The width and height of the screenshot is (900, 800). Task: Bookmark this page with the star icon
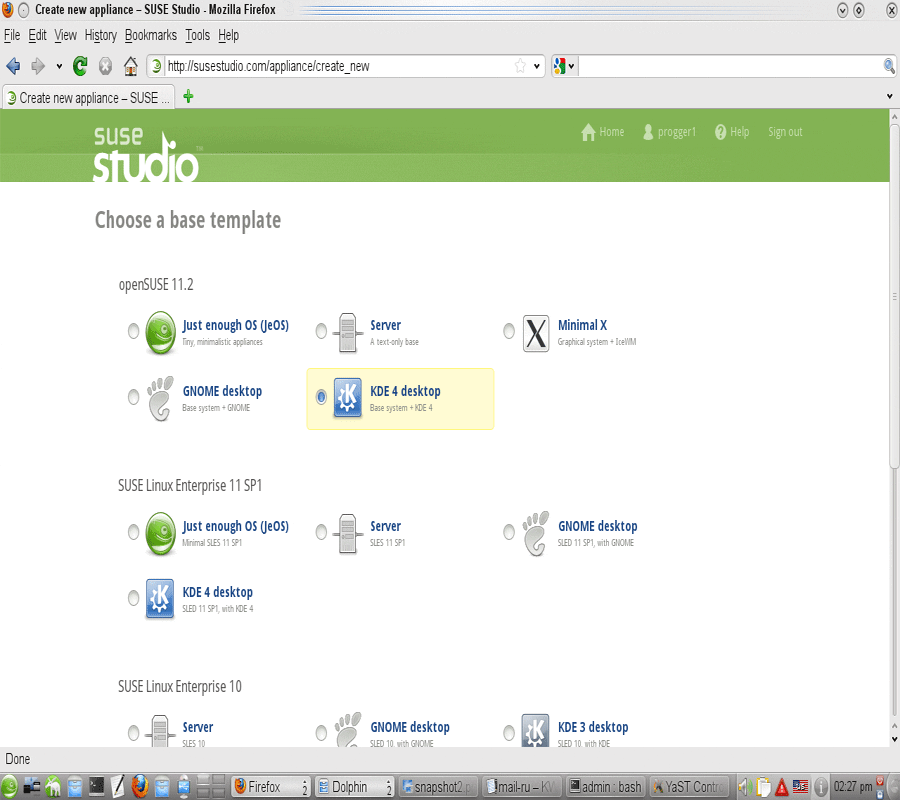point(520,66)
